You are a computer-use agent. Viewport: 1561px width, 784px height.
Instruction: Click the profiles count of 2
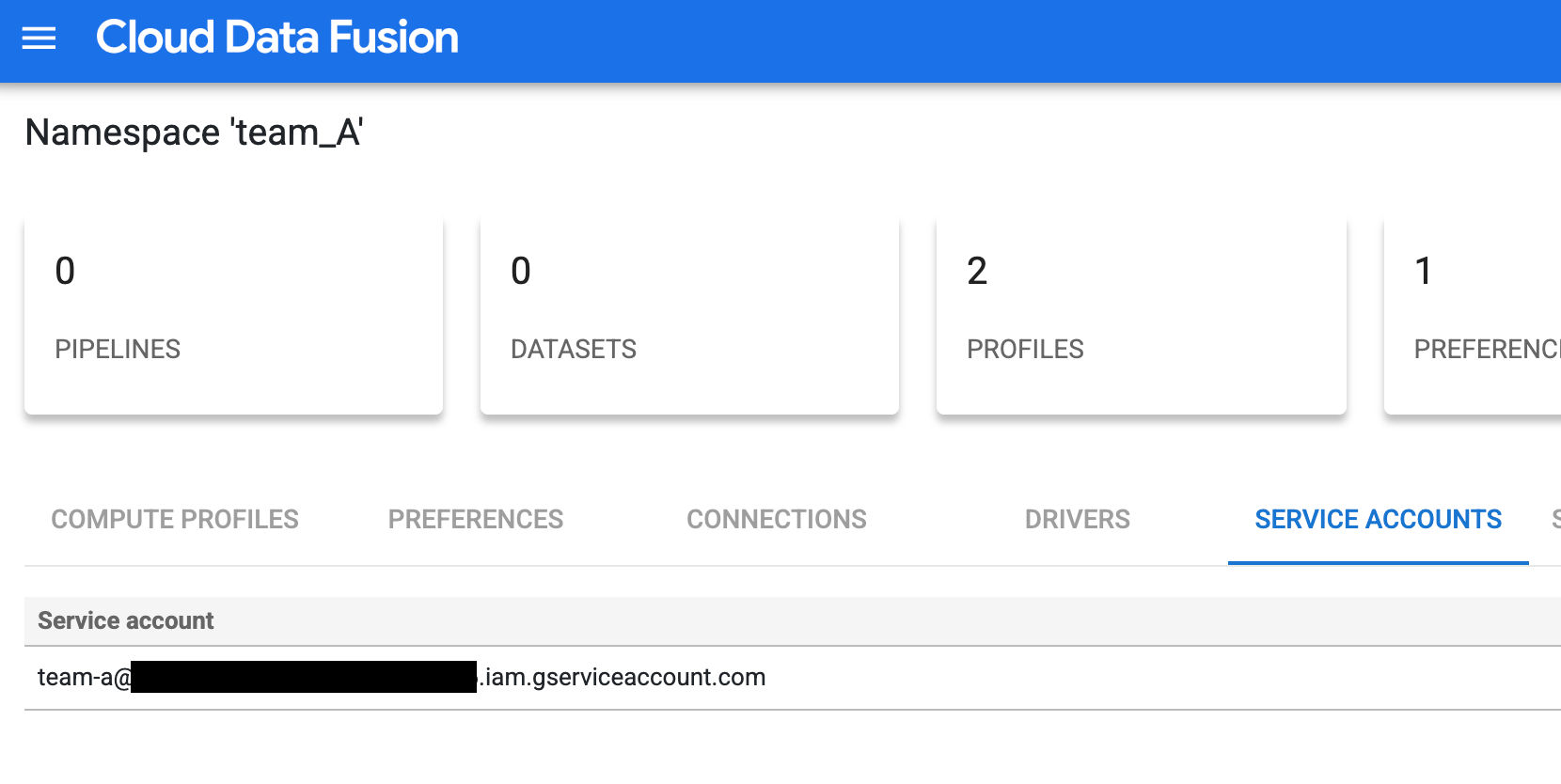(975, 272)
